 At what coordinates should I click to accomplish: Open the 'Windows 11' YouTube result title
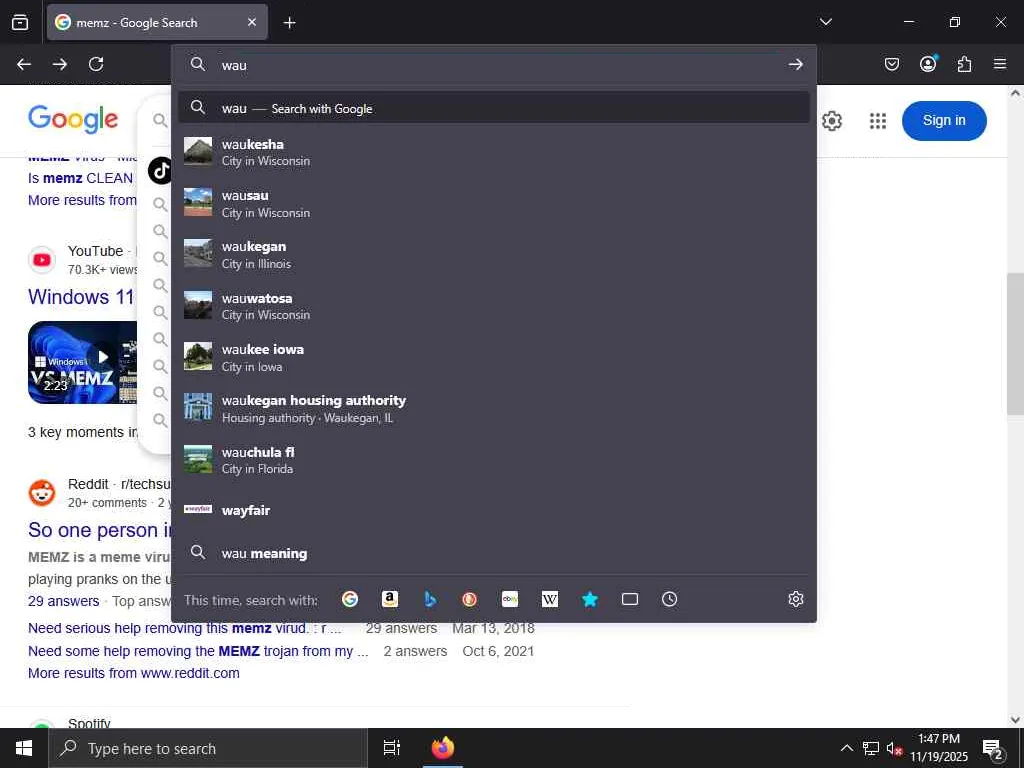(82, 296)
